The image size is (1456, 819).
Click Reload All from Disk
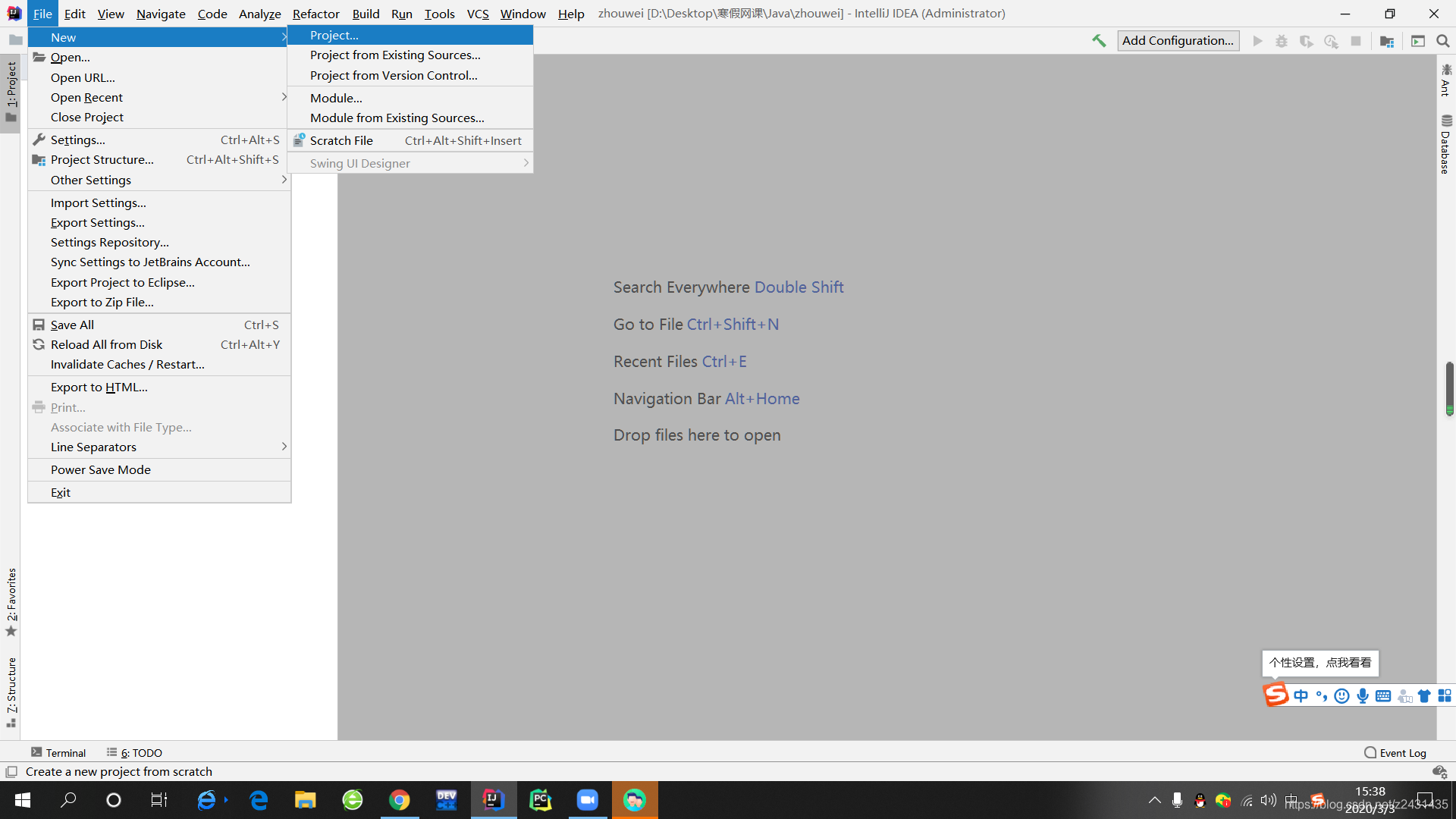(159, 344)
